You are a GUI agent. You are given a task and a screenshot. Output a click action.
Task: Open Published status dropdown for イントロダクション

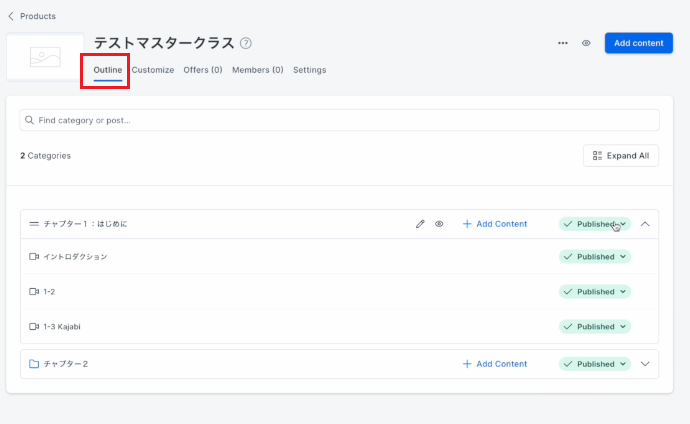click(595, 256)
